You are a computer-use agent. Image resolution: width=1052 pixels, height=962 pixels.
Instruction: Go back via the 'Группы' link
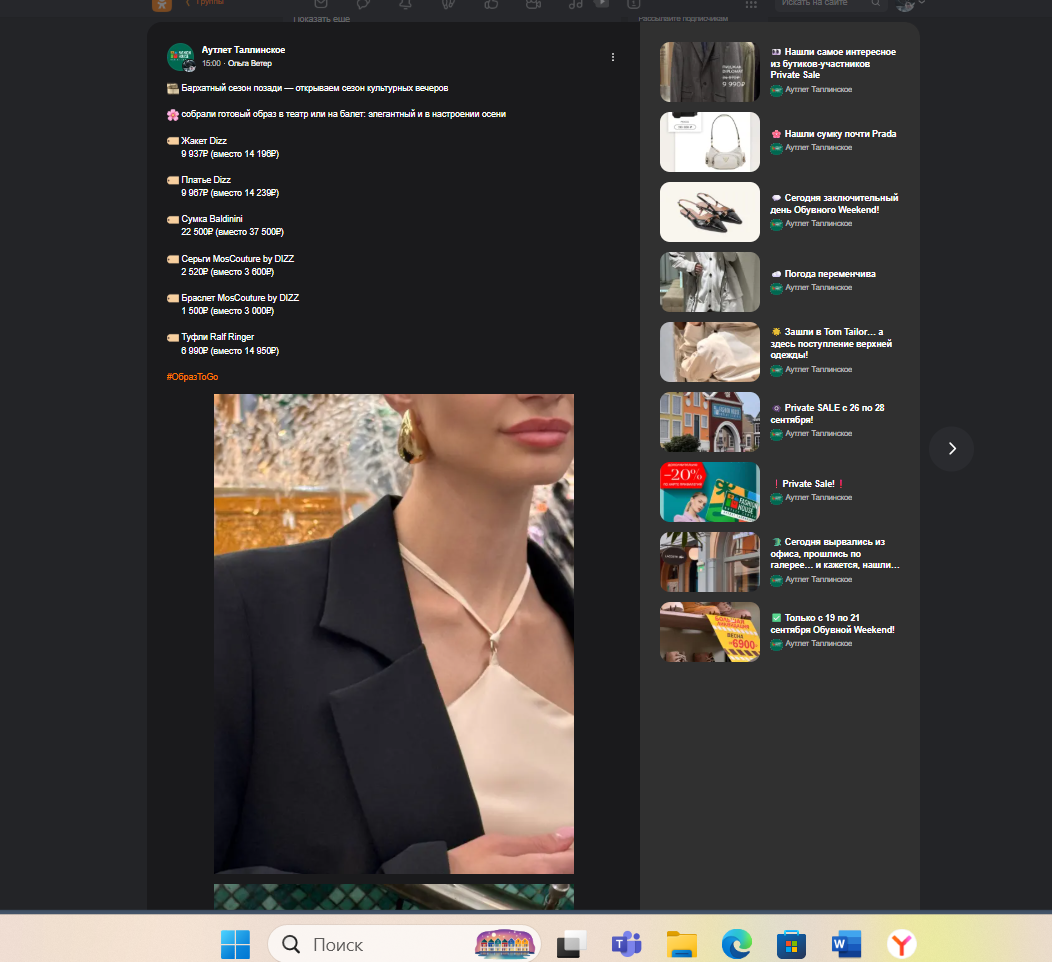205,3
